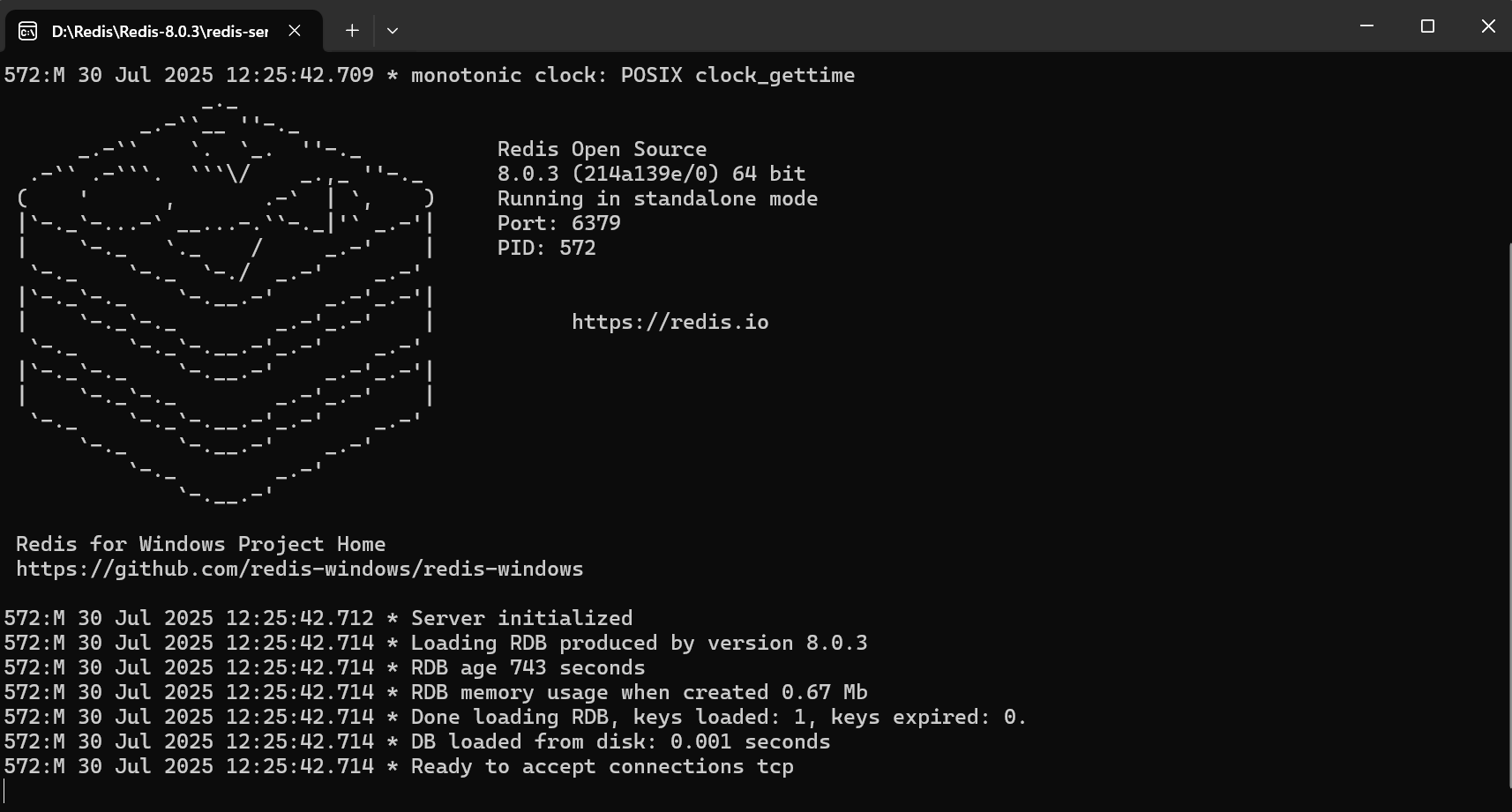Click the 'Port: 6379' text

(x=557, y=223)
